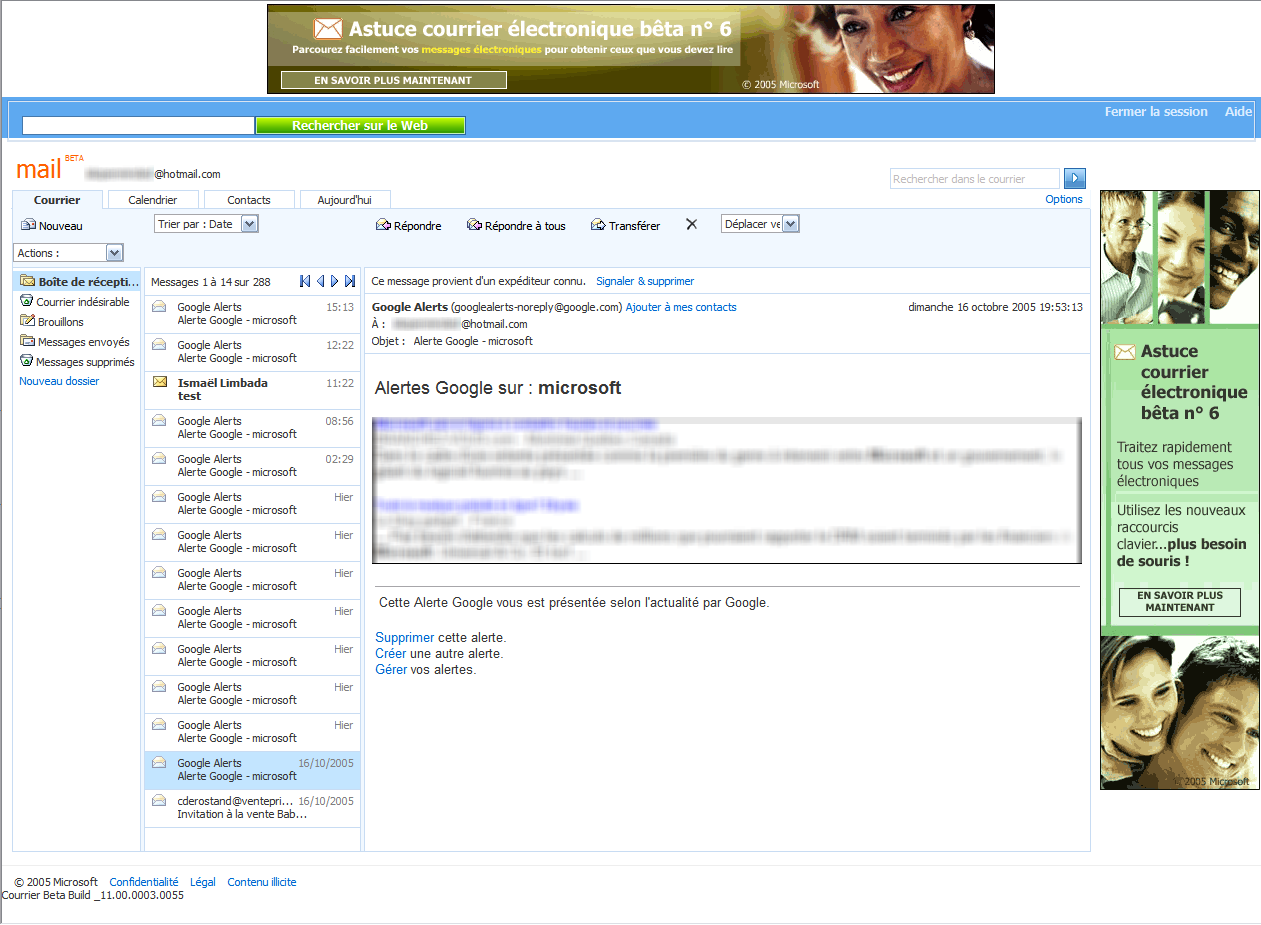Open the Aide link
The height and width of the screenshot is (925, 1261).
click(x=1239, y=112)
